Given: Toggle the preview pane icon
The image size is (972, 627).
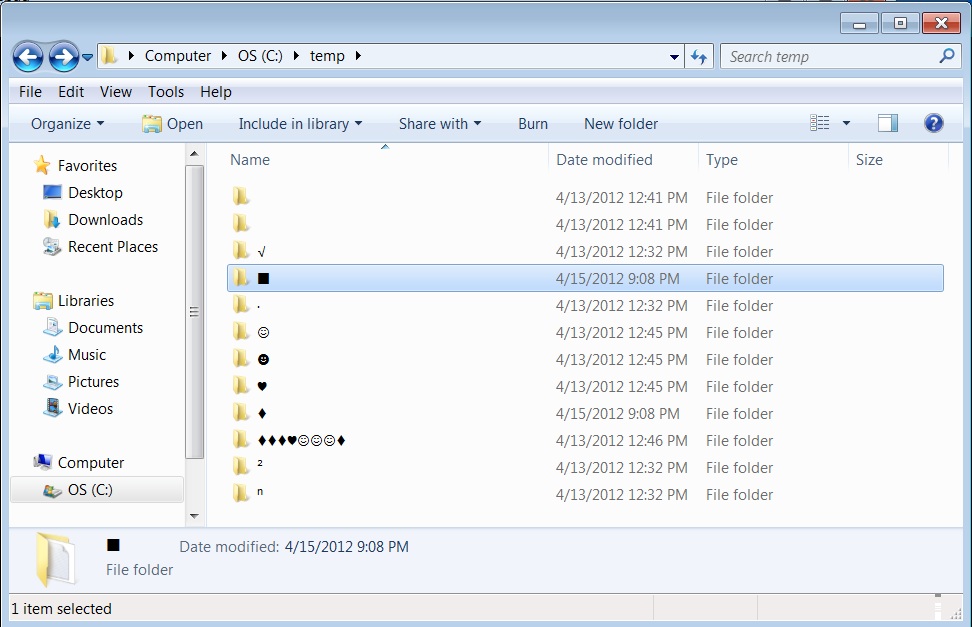Looking at the screenshot, I should click(887, 123).
